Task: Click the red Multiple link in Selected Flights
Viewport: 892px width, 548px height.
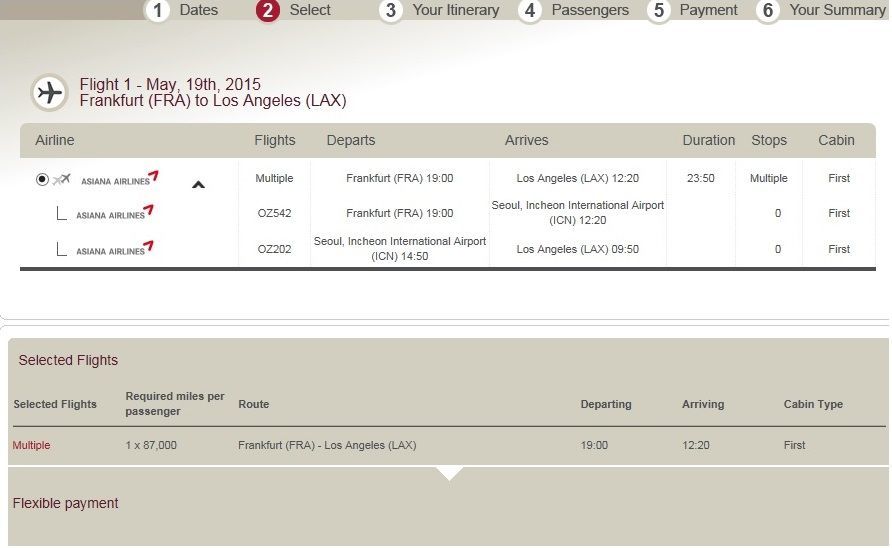Action: click(31, 445)
